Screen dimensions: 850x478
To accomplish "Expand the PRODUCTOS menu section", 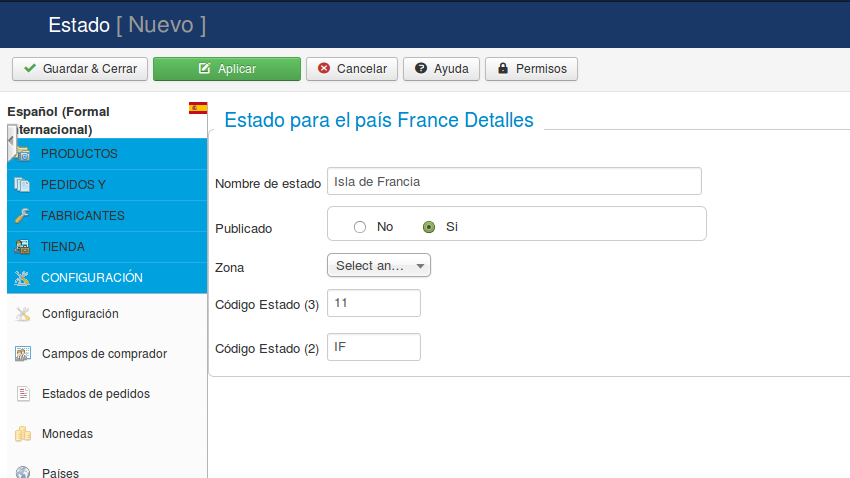I will (107, 154).
